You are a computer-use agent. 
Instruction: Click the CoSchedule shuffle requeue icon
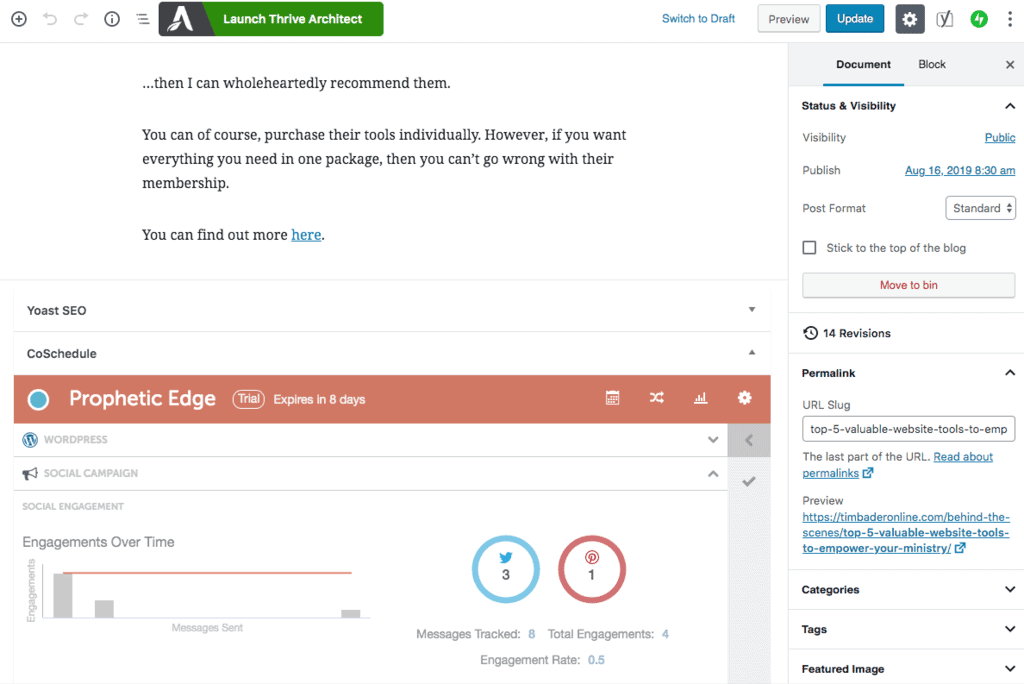(656, 398)
